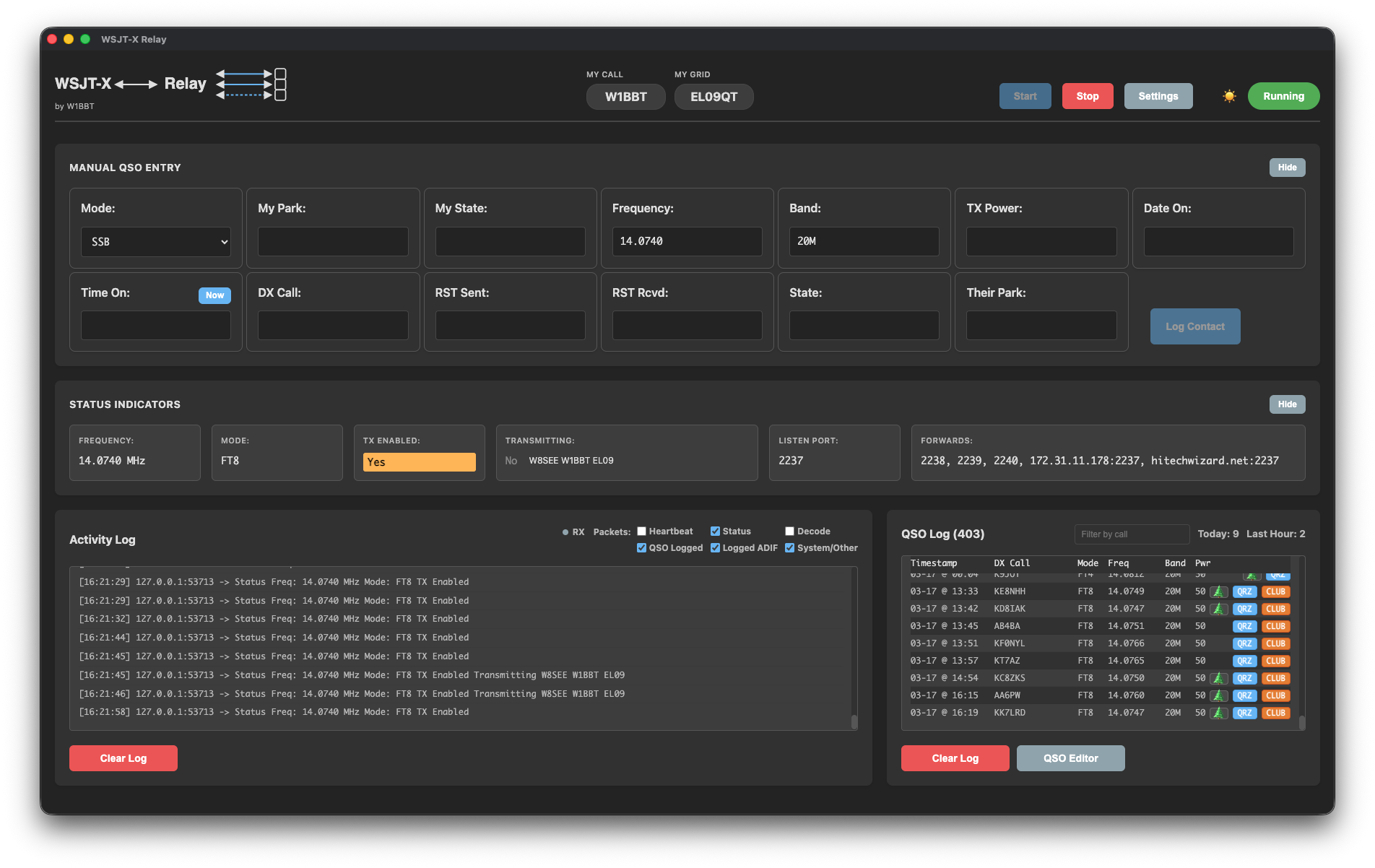Screen dimensions: 1375x868
Task: Collapse the Status Indicators section
Action: 1287,404
